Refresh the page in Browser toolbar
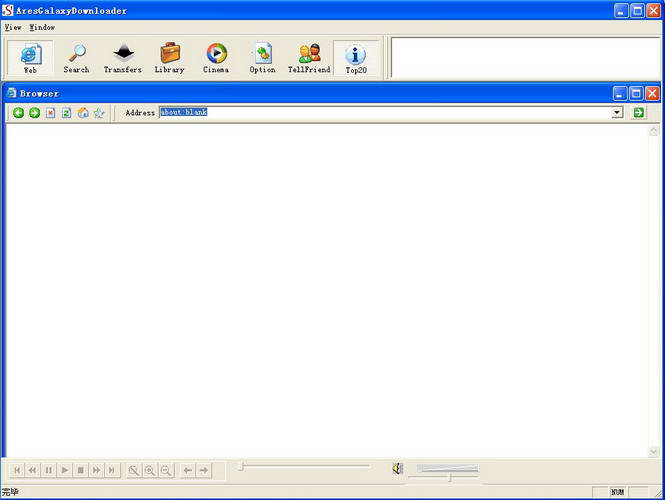 click(67, 113)
